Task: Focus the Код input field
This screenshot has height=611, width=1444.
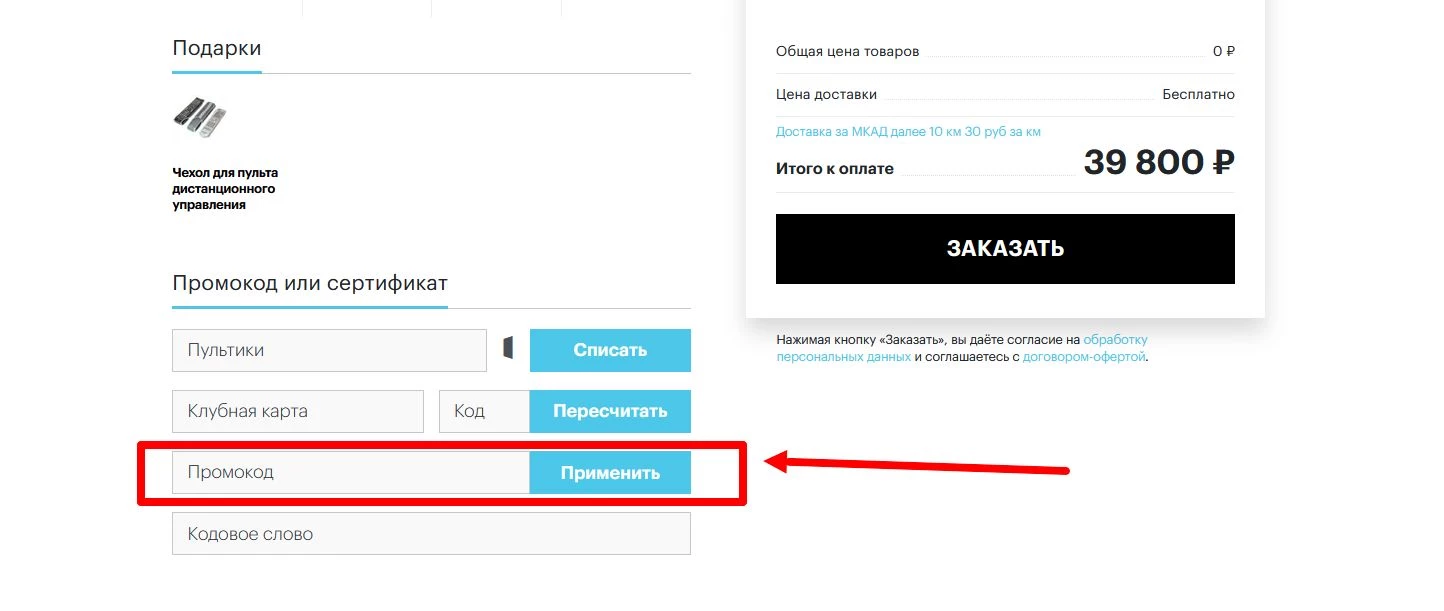Action: pyautogui.click(x=484, y=411)
